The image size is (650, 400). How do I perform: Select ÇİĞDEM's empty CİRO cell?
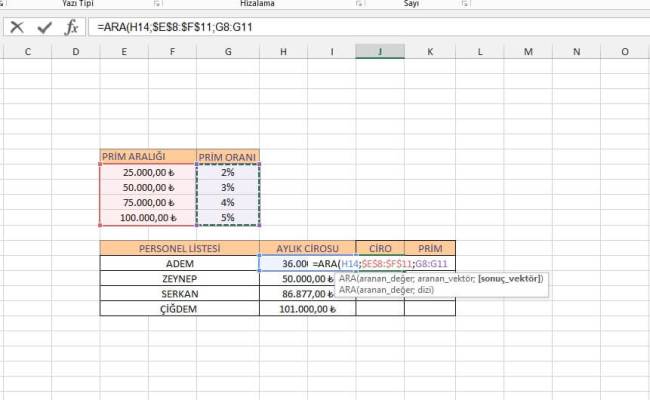380,309
